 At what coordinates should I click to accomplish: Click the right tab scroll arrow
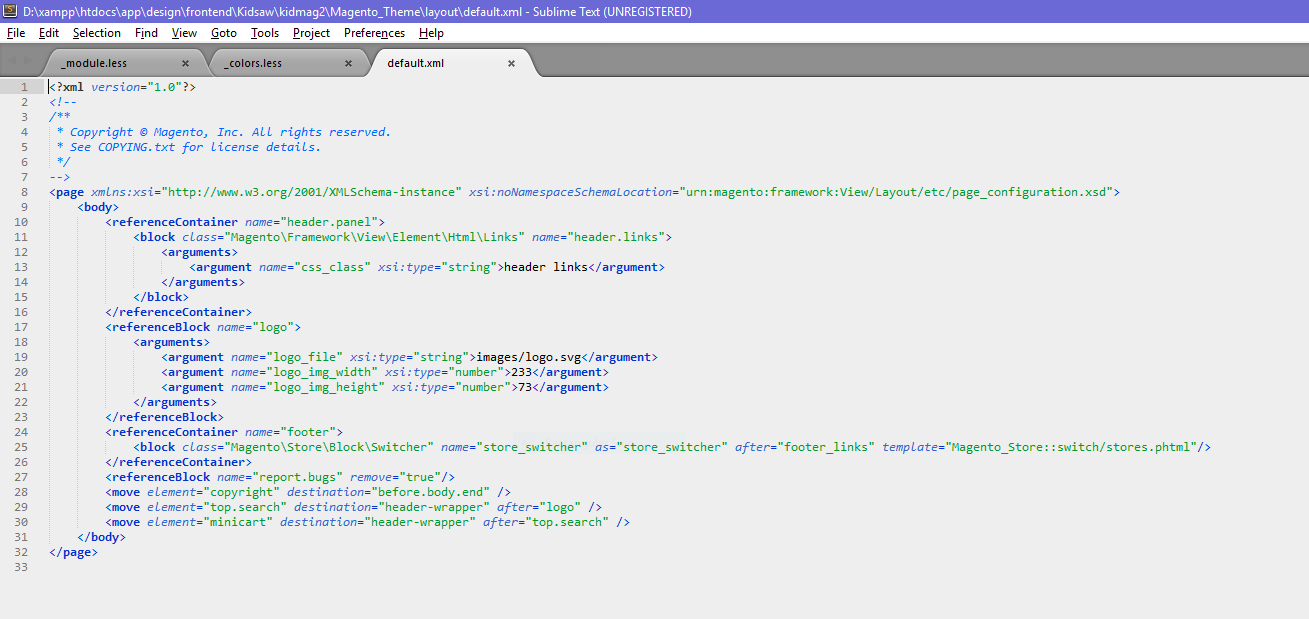pos(28,62)
